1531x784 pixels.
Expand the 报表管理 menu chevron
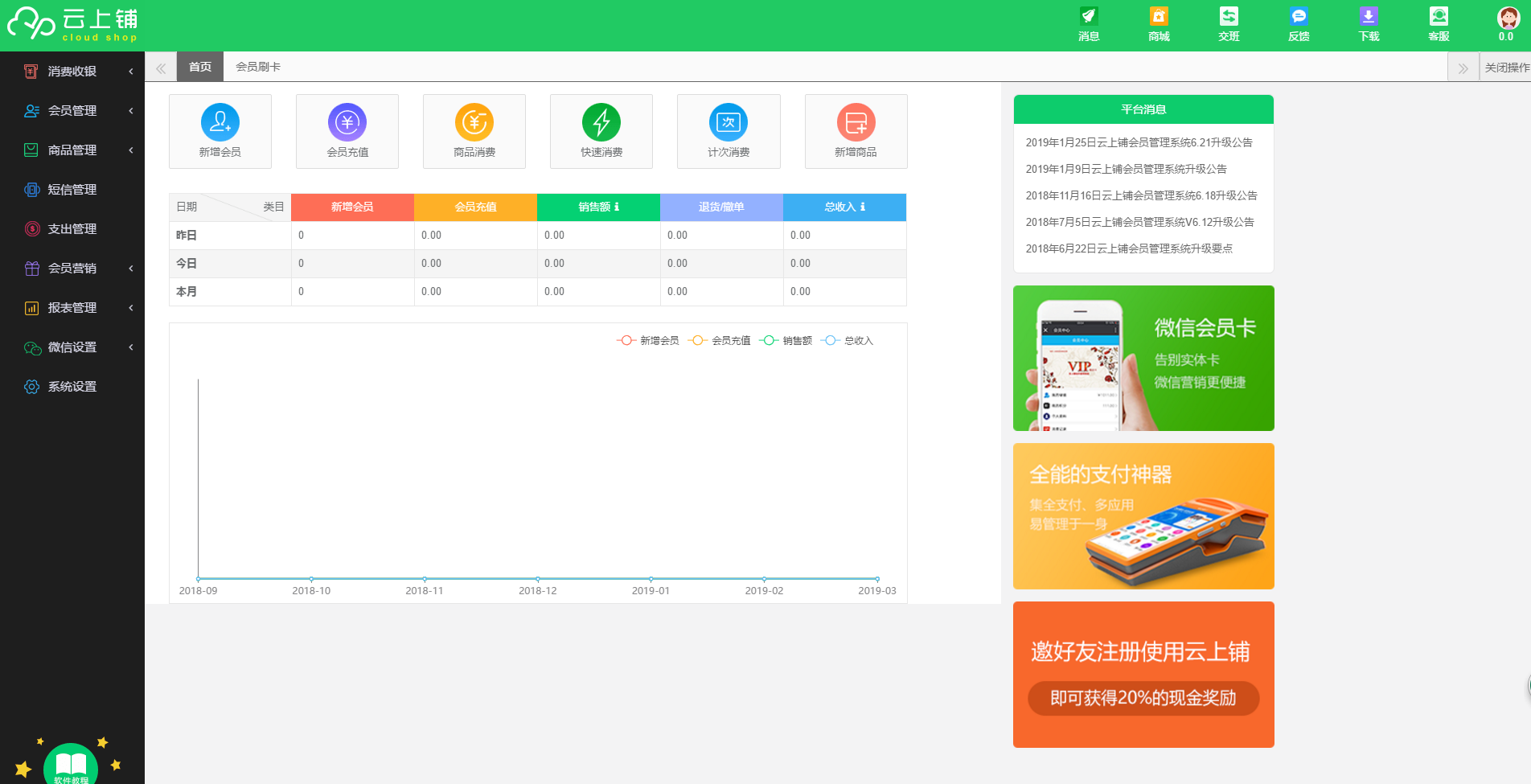click(x=131, y=307)
